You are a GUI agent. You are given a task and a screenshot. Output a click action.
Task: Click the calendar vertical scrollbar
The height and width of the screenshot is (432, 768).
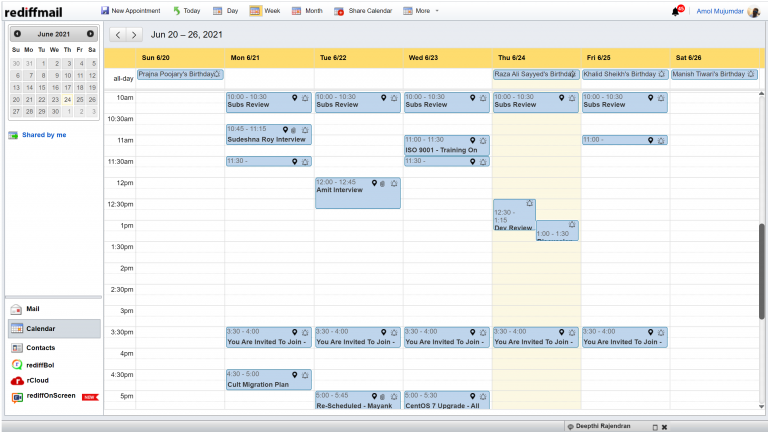pos(762,271)
